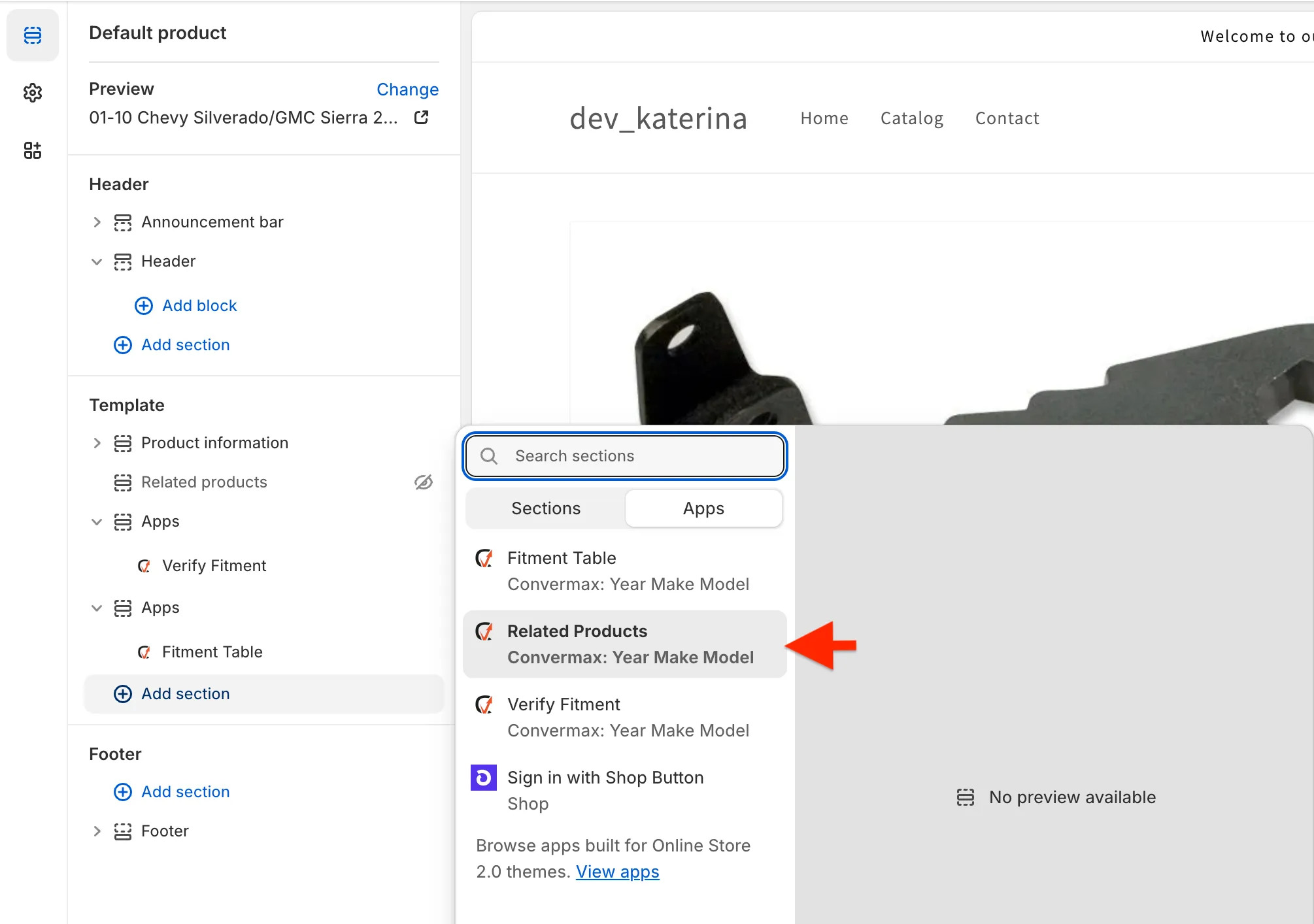
Task: Expand the Footer section tree item
Action: coord(97,831)
